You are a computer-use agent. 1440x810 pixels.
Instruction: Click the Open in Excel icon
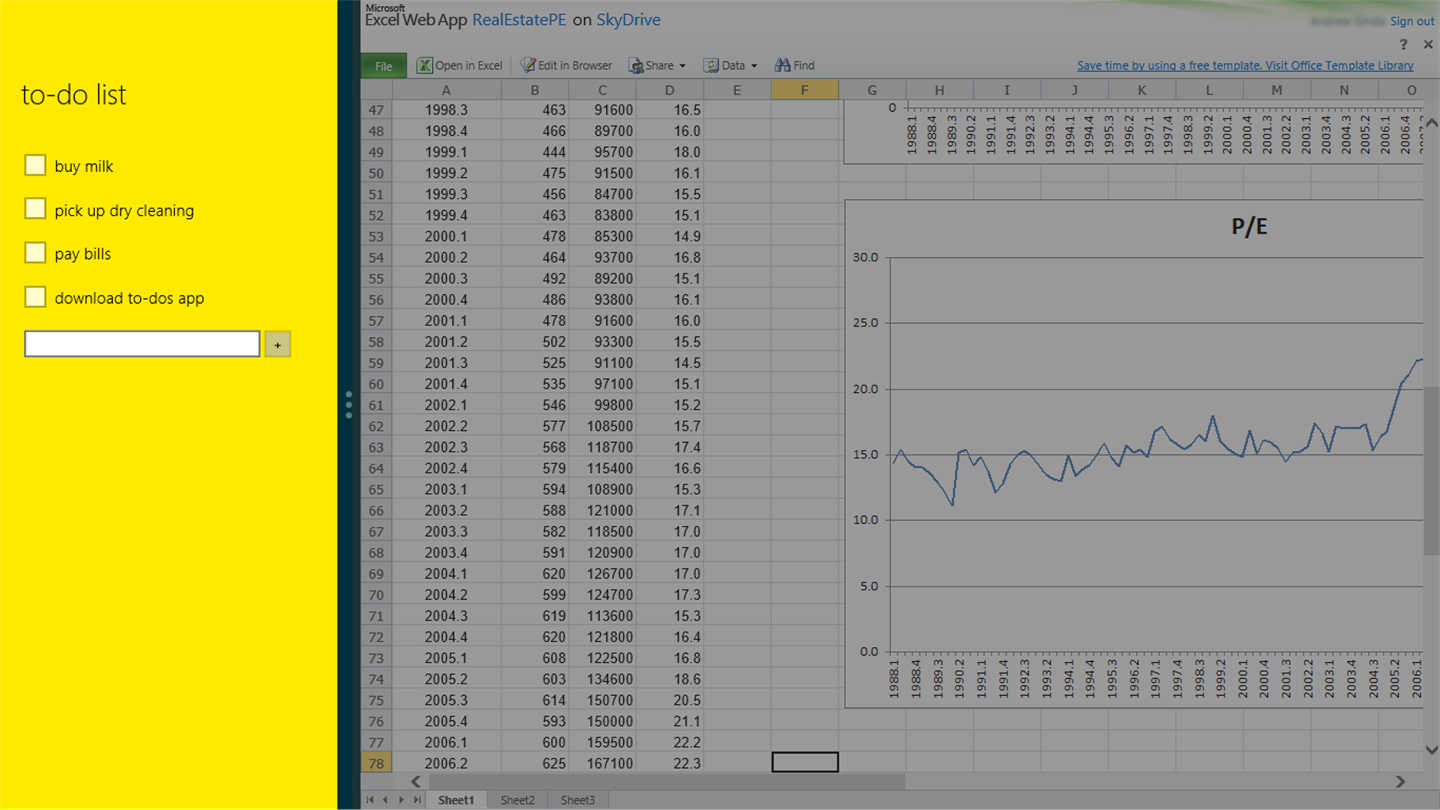pyautogui.click(x=424, y=65)
